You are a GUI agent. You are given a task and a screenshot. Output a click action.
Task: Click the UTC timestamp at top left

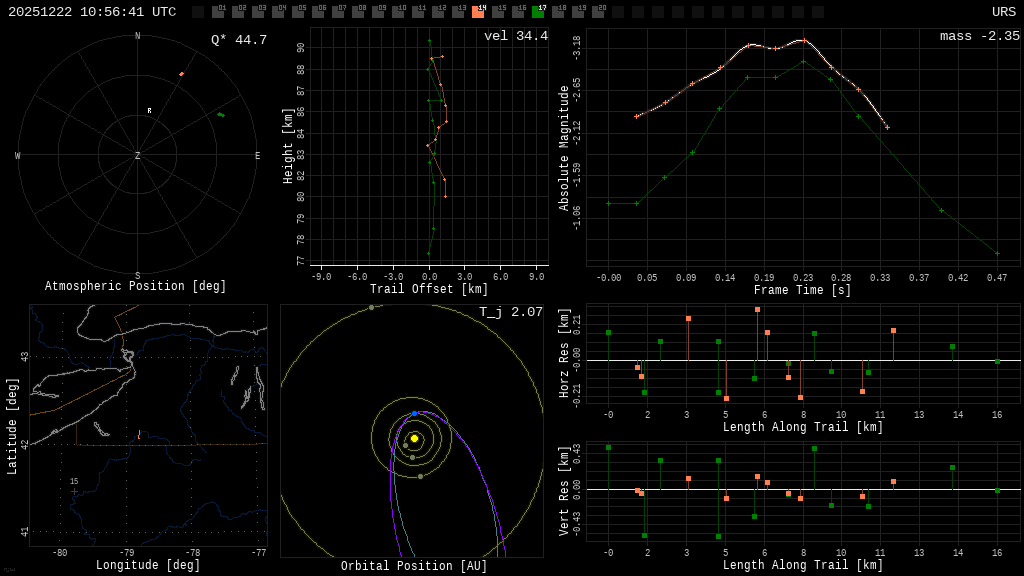coord(92,12)
